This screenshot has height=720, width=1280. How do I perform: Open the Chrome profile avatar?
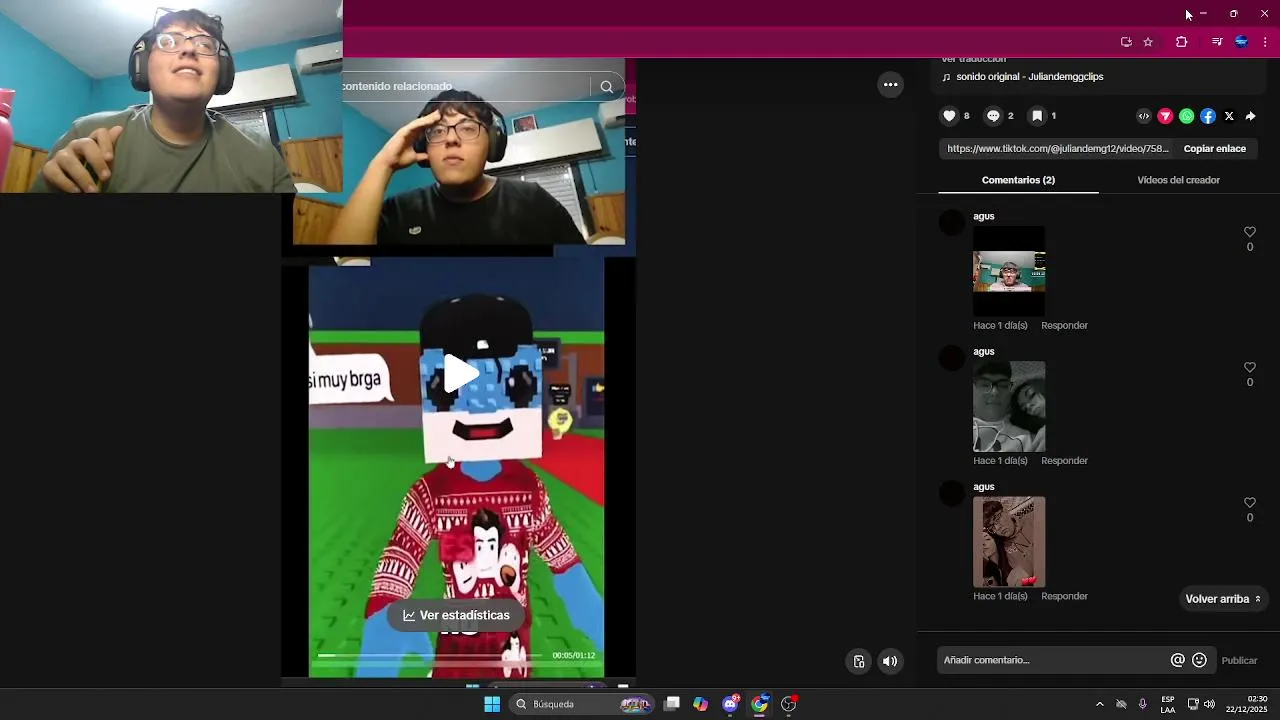1241,42
